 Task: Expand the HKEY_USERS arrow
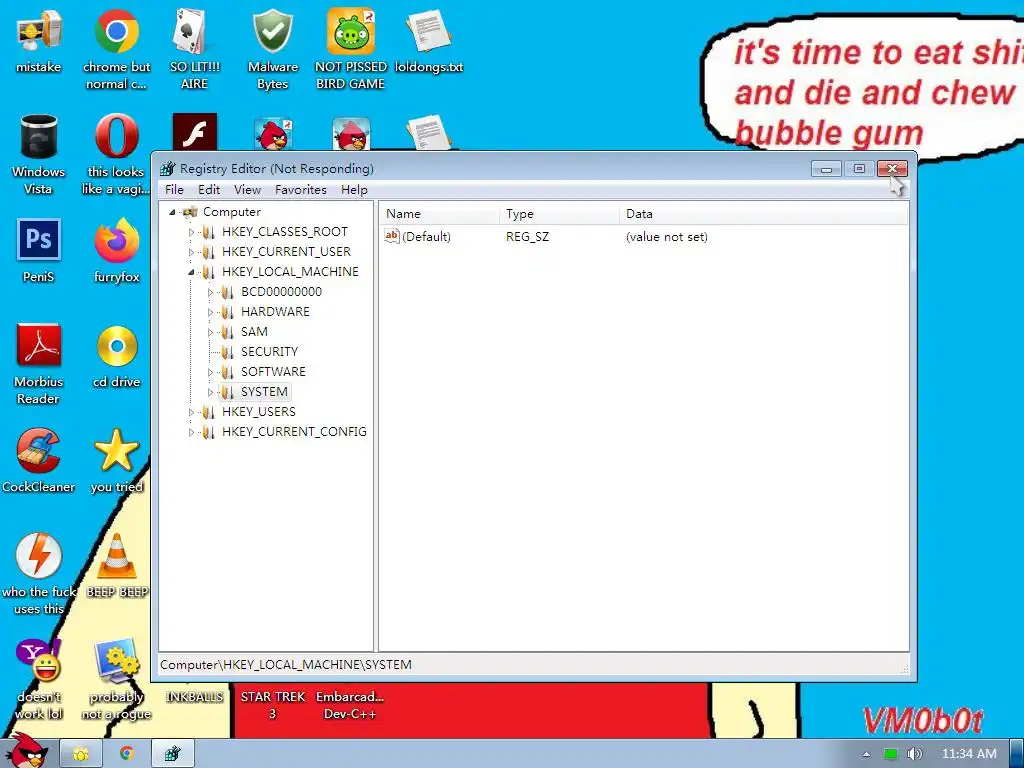pyautogui.click(x=191, y=412)
